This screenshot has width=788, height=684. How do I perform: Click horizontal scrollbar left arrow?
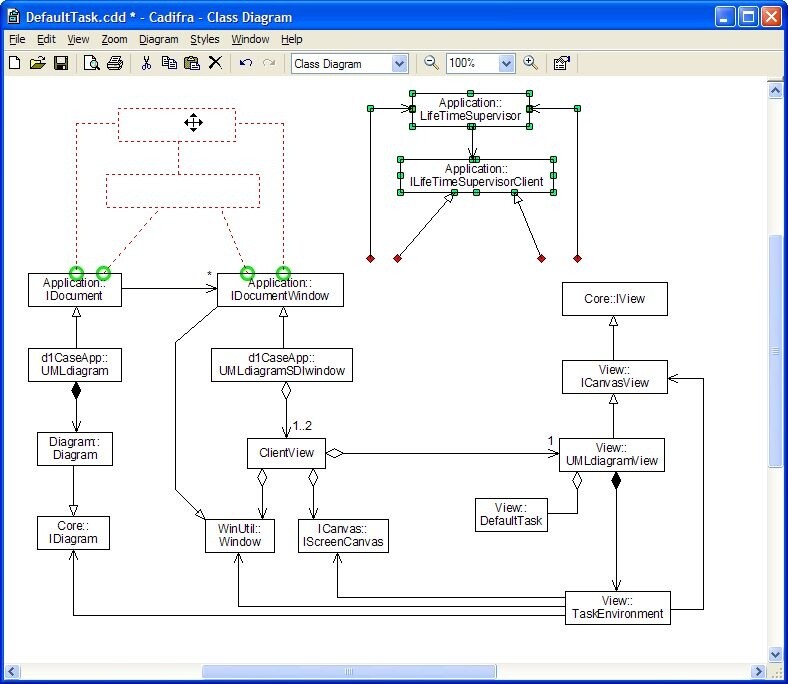[x=13, y=671]
